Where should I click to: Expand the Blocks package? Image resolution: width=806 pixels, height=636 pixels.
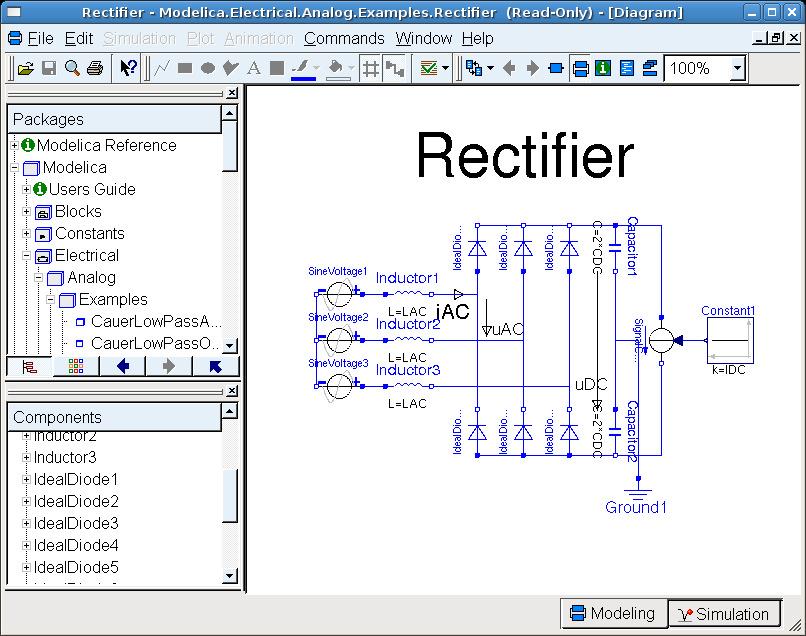click(x=26, y=211)
